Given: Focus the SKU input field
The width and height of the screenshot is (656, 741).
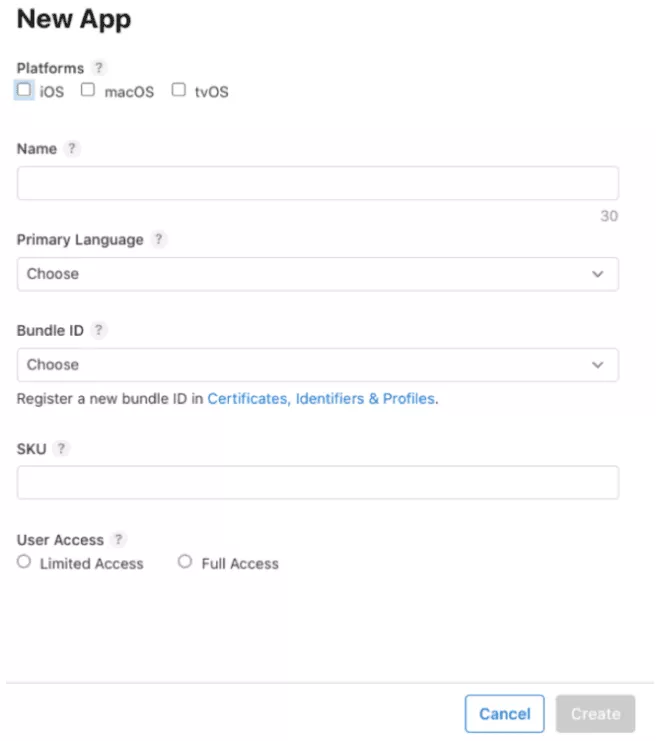Looking at the screenshot, I should [317, 482].
